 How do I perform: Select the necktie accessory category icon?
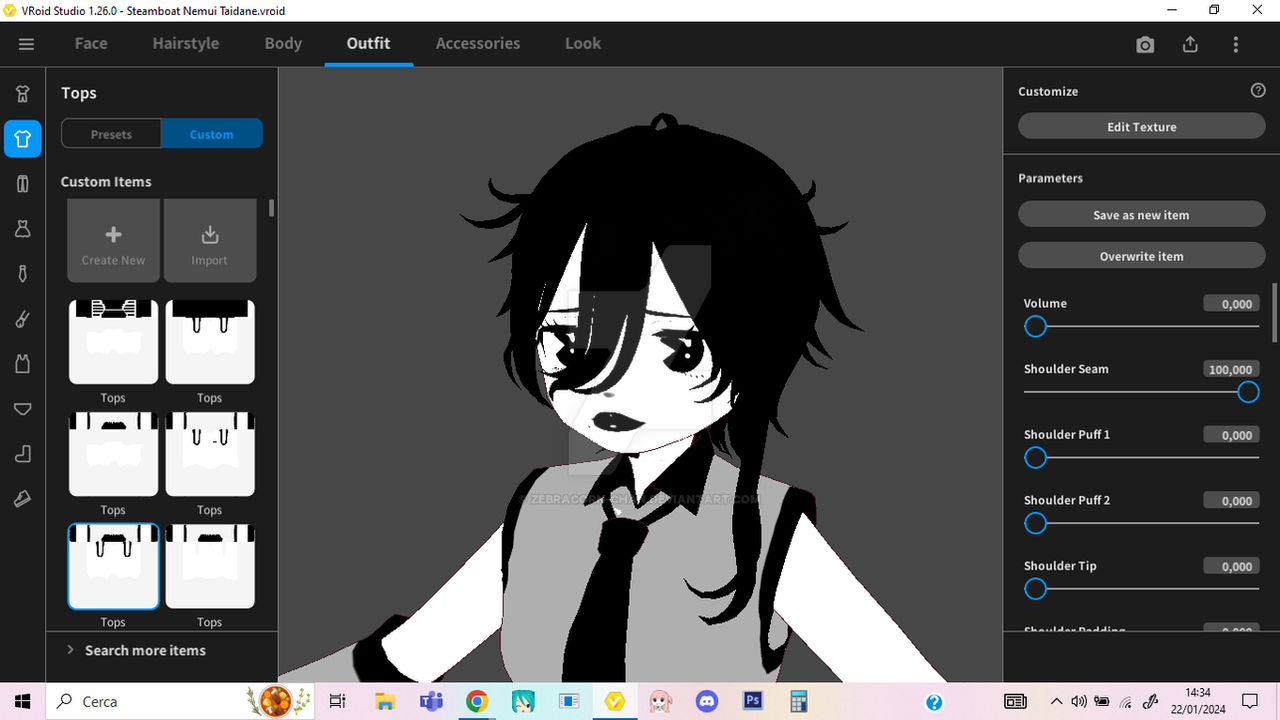(x=22, y=274)
